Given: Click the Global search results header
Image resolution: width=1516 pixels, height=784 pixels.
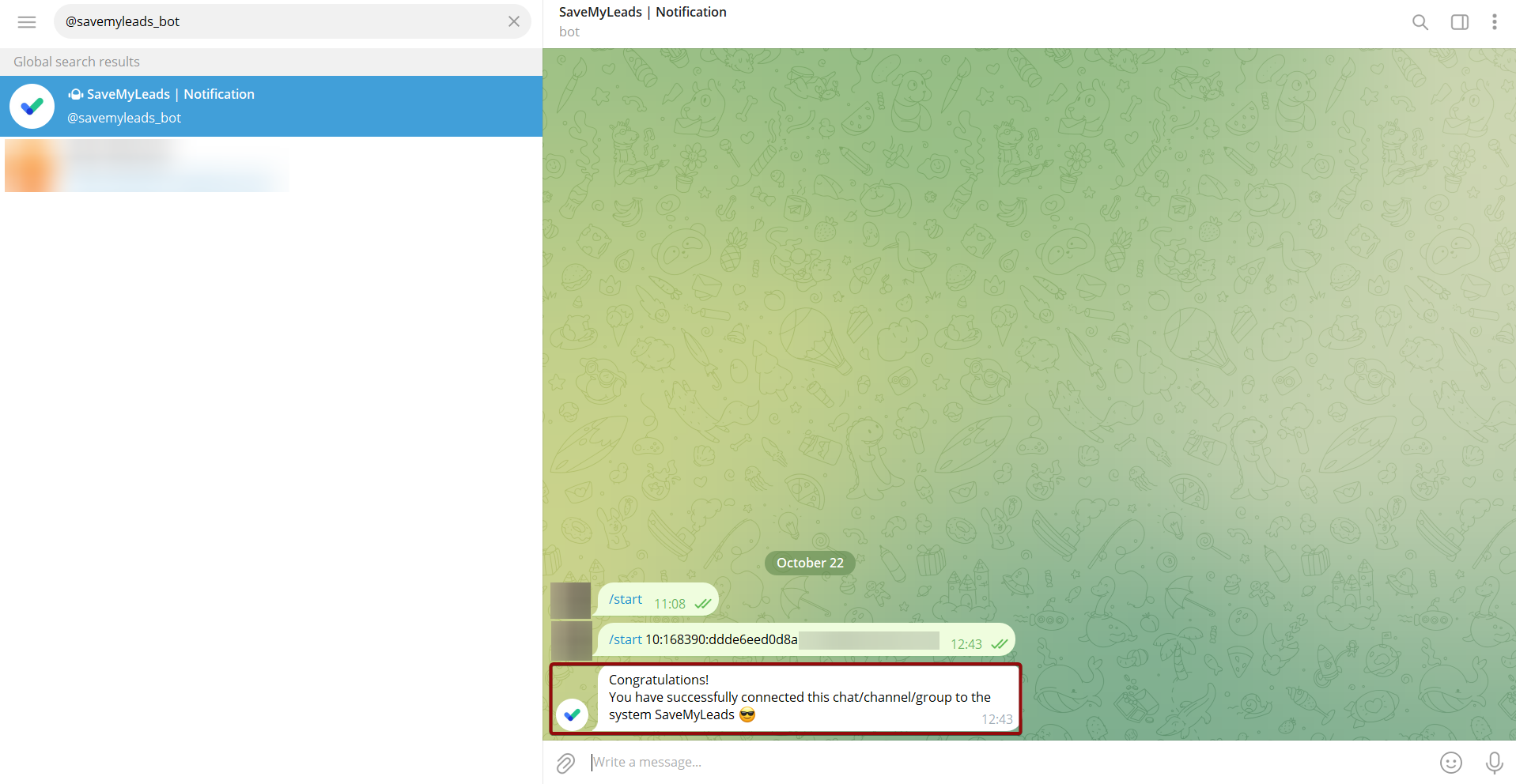Looking at the screenshot, I should 76,61.
